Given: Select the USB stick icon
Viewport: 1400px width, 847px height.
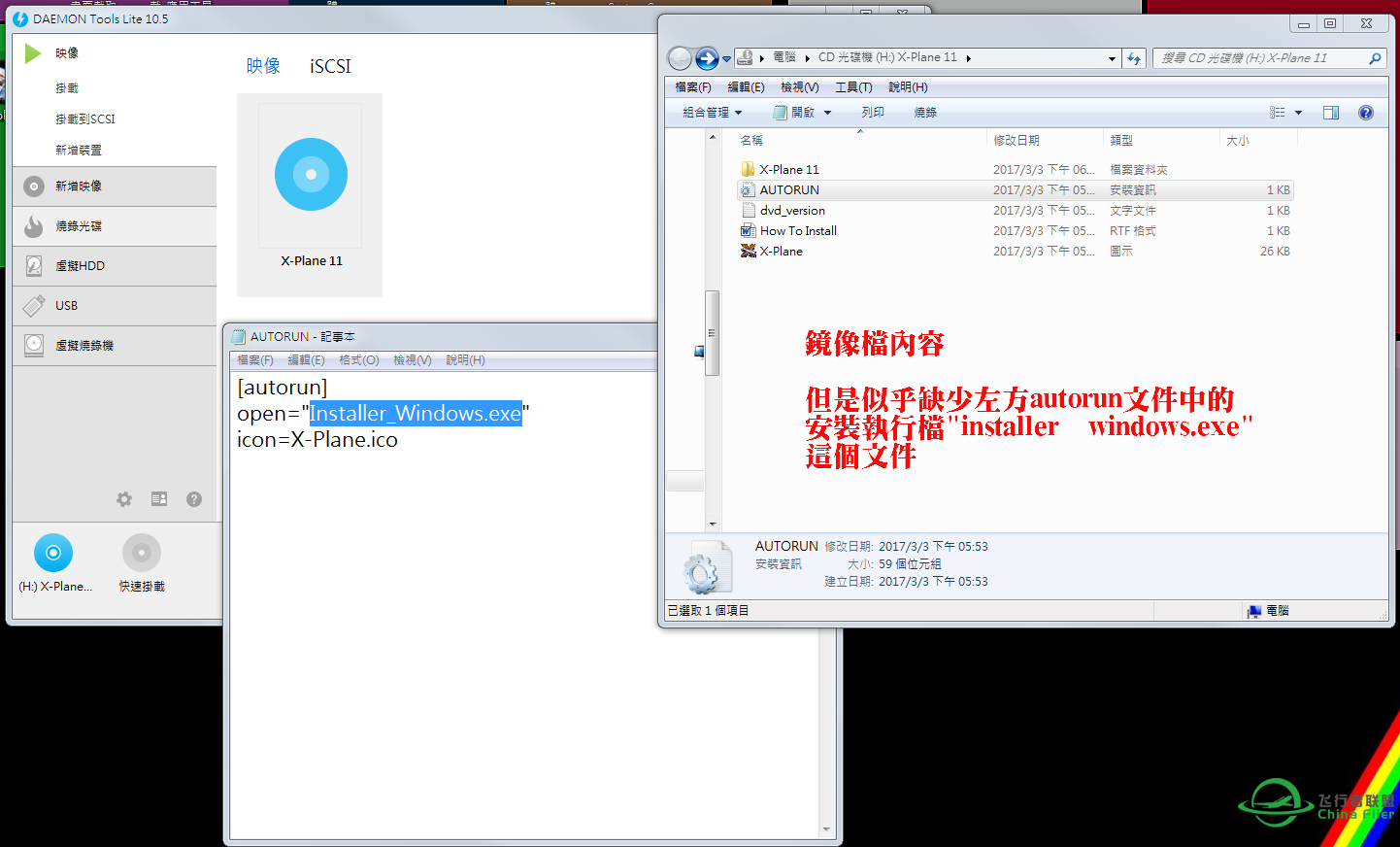Looking at the screenshot, I should 34,306.
